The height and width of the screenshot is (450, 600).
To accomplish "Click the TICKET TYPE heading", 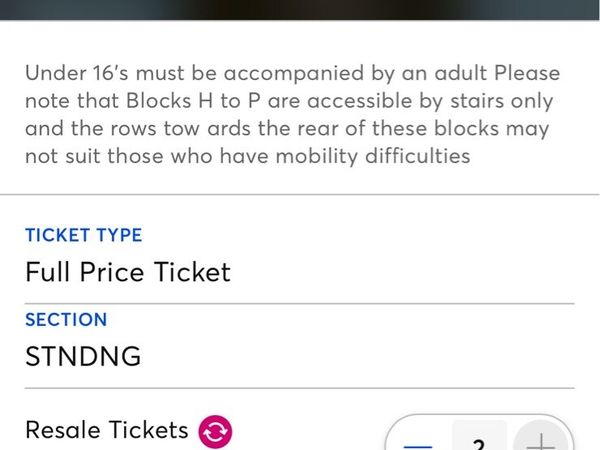I will tap(84, 235).
